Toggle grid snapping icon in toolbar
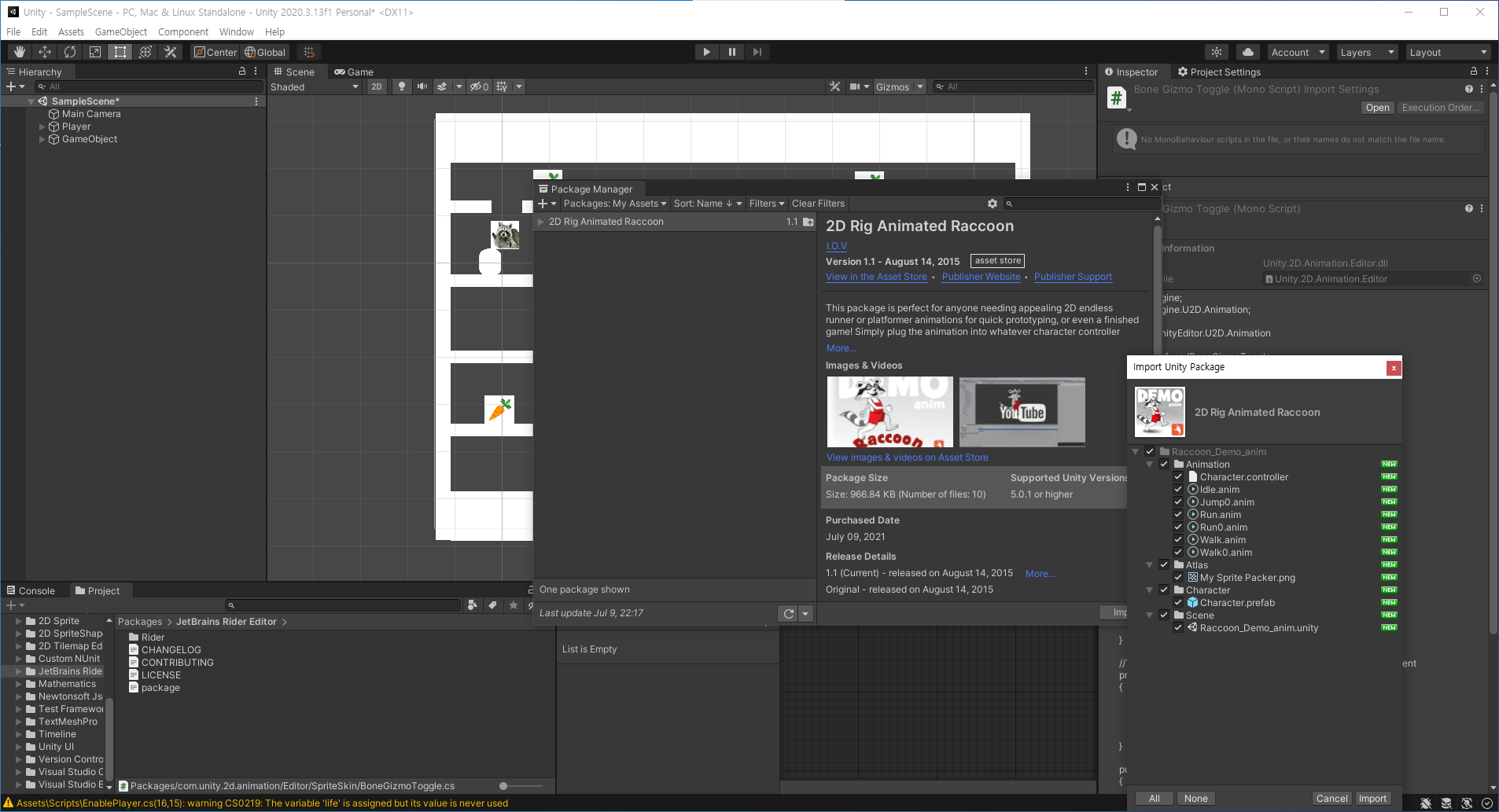Screen dimensions: 1499x812 tap(309, 52)
